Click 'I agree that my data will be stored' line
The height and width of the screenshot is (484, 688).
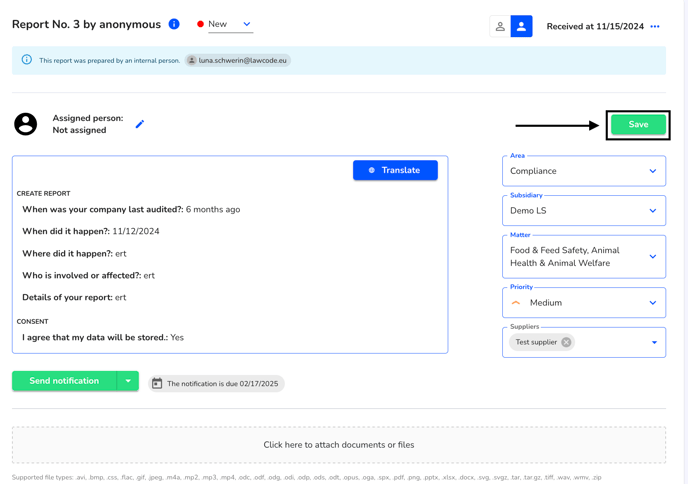[103, 337]
